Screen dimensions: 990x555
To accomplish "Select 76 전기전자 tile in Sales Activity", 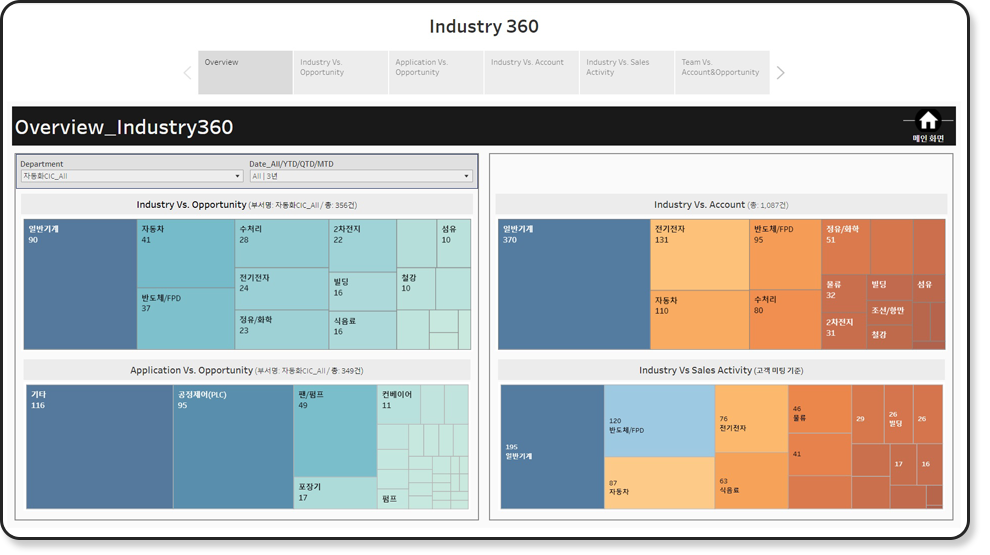I will 751,419.
